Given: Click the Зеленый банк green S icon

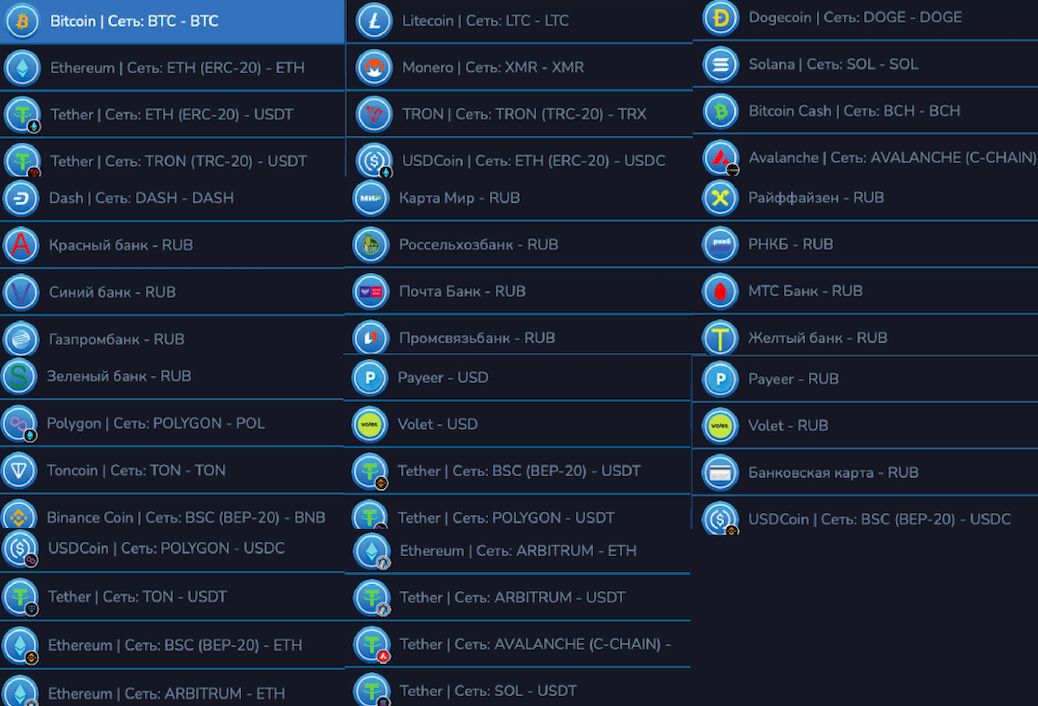Looking at the screenshot, I should [x=20, y=376].
